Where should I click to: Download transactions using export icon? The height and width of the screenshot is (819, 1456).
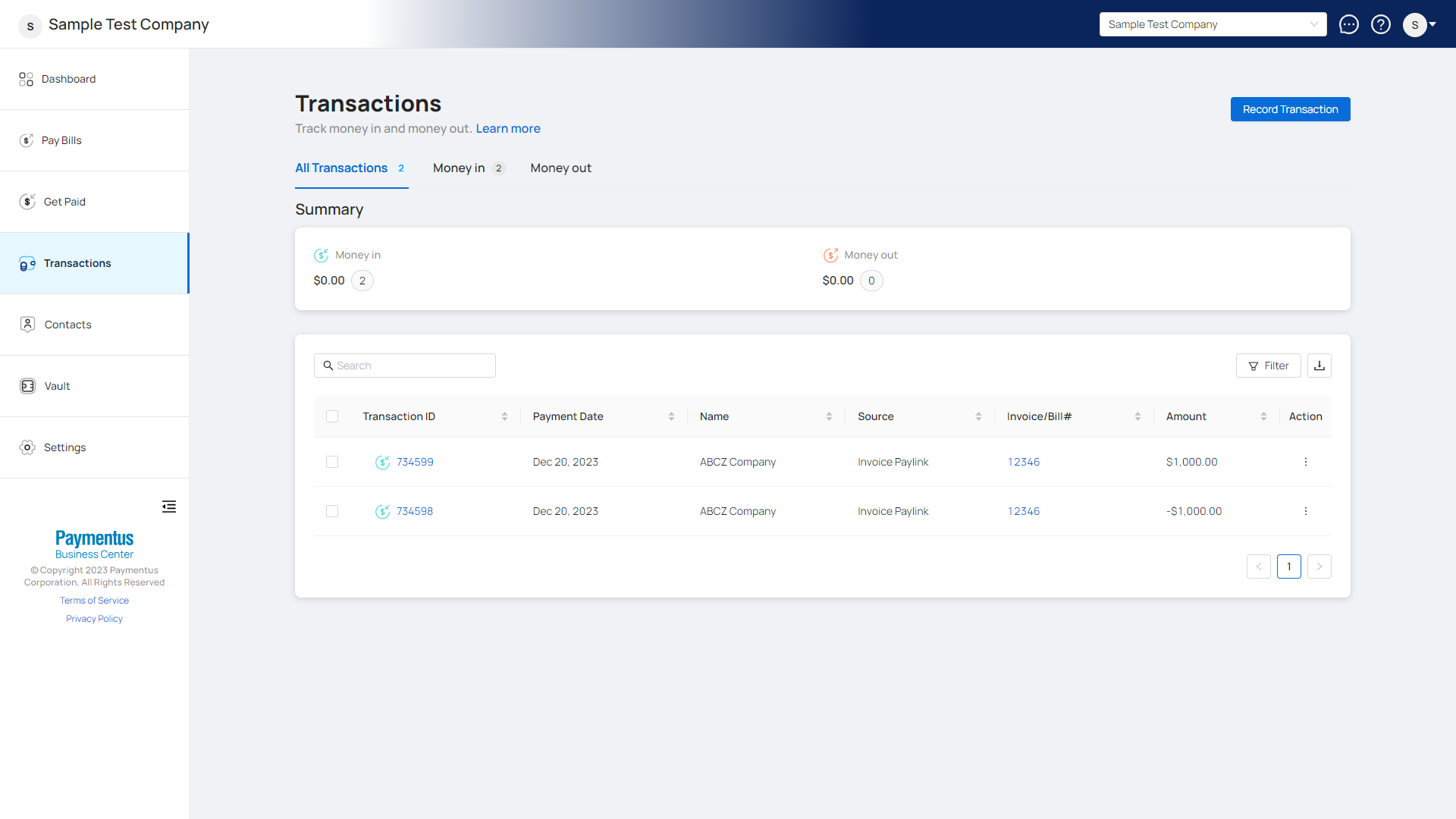1319,366
